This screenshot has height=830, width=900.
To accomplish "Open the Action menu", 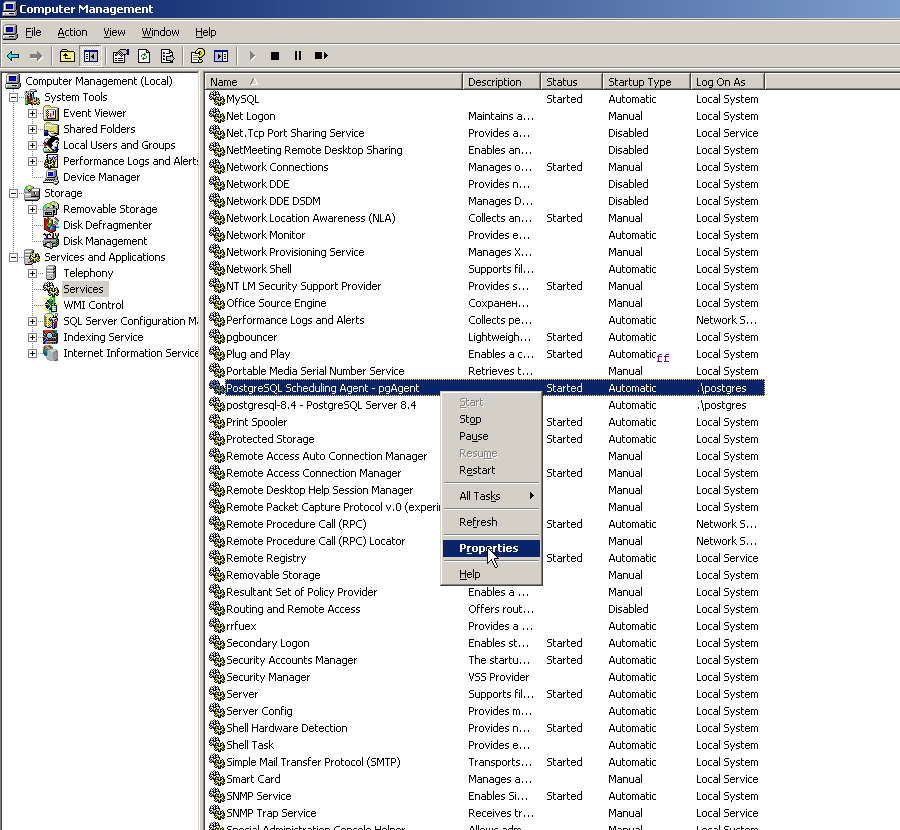I will coord(72,32).
